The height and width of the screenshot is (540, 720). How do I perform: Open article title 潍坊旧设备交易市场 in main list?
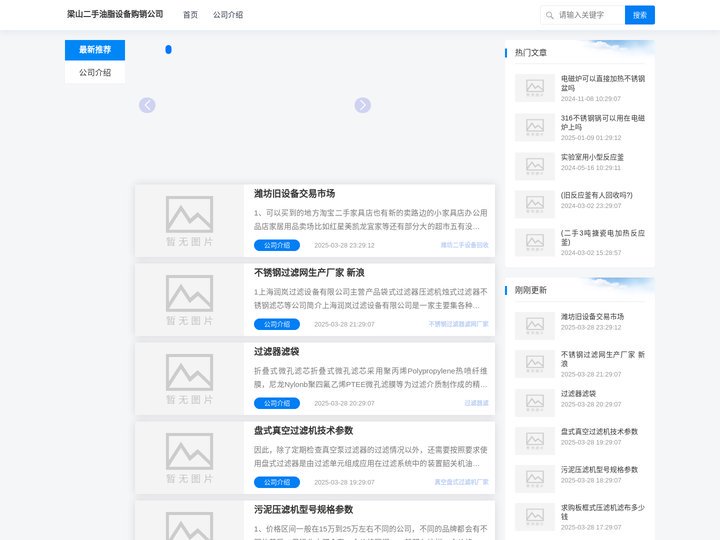[x=294, y=193]
